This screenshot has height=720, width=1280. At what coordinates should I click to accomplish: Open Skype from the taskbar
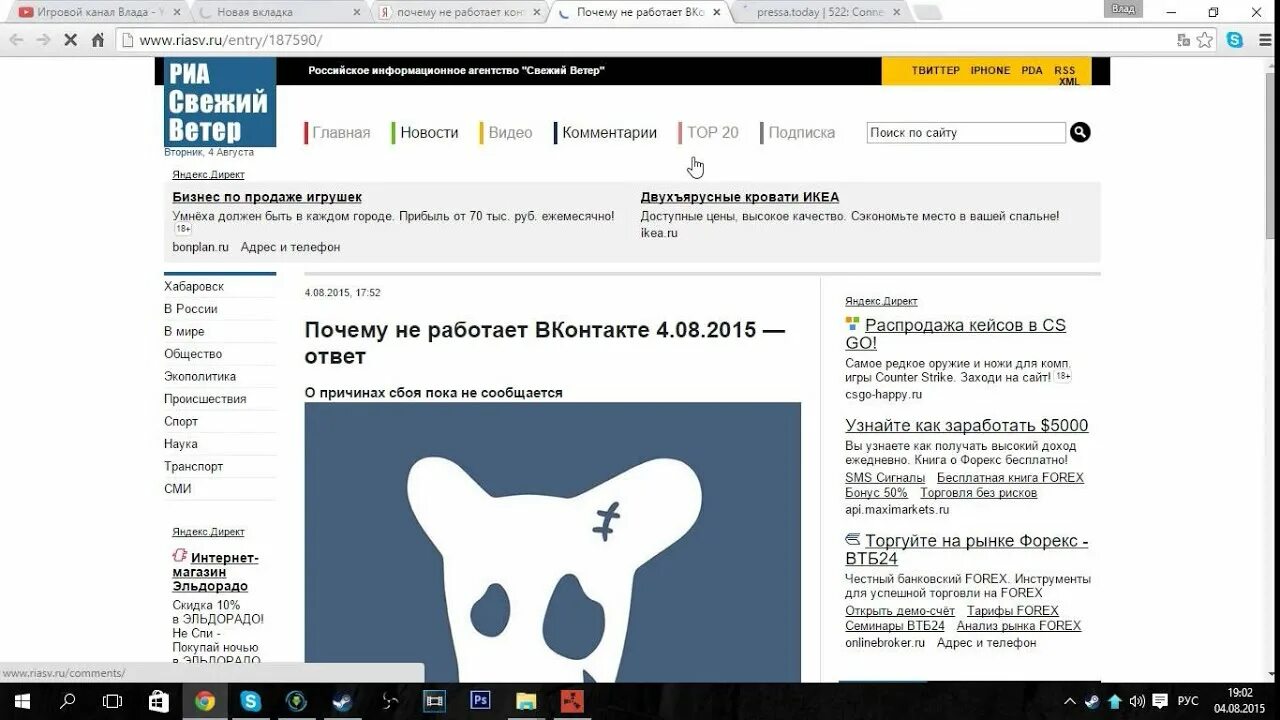250,701
